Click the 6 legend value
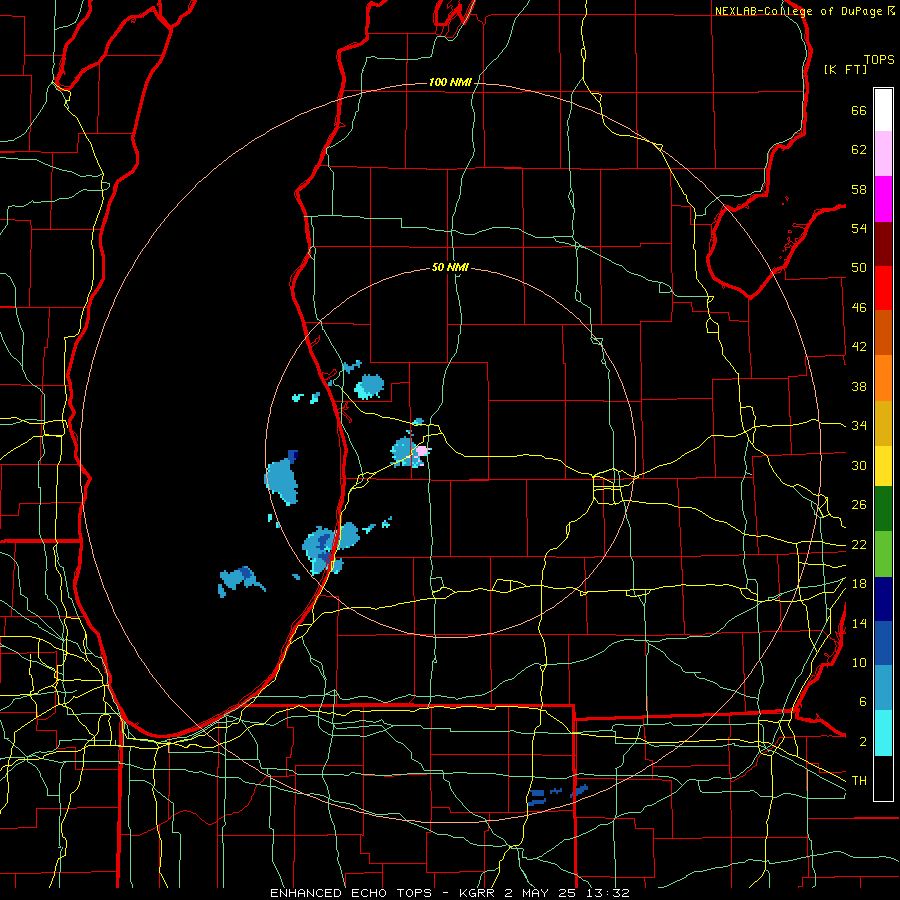 coord(862,702)
